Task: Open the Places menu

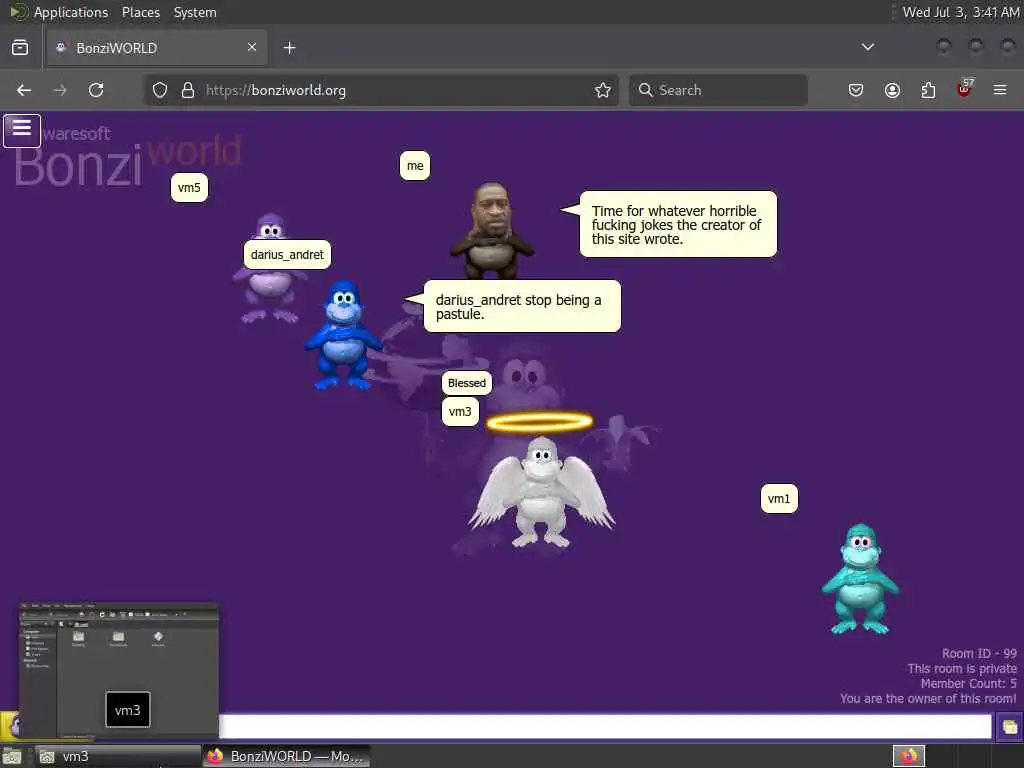Action: tap(140, 12)
